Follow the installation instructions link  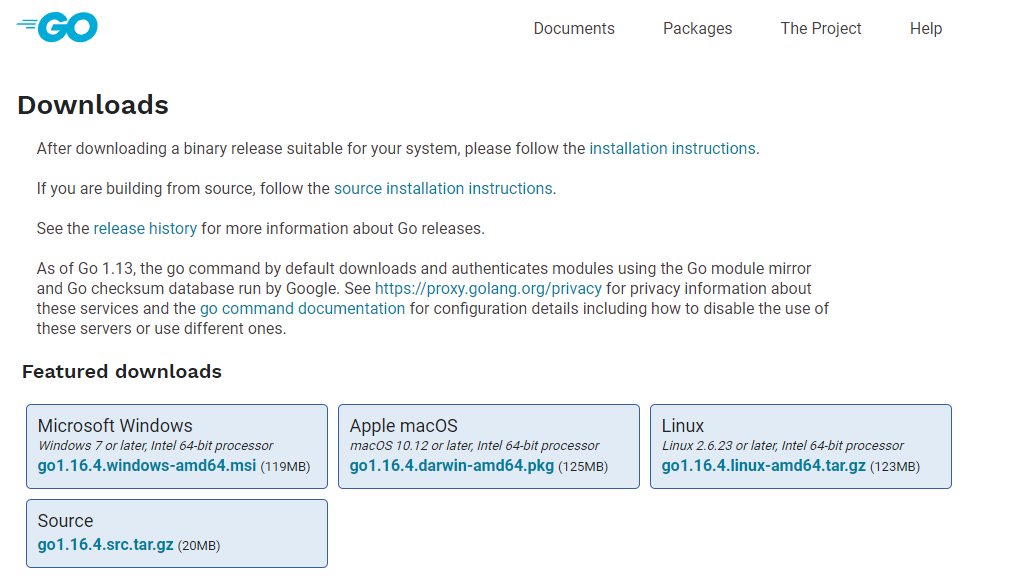(672, 148)
